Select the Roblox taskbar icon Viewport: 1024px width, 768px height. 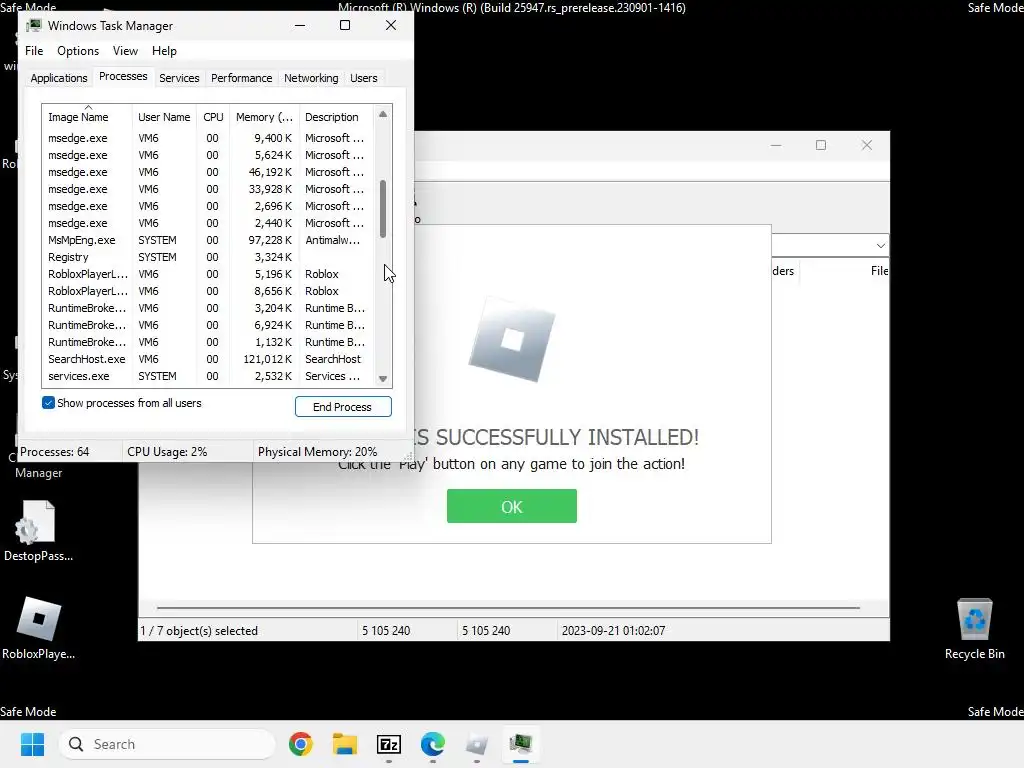coord(477,744)
